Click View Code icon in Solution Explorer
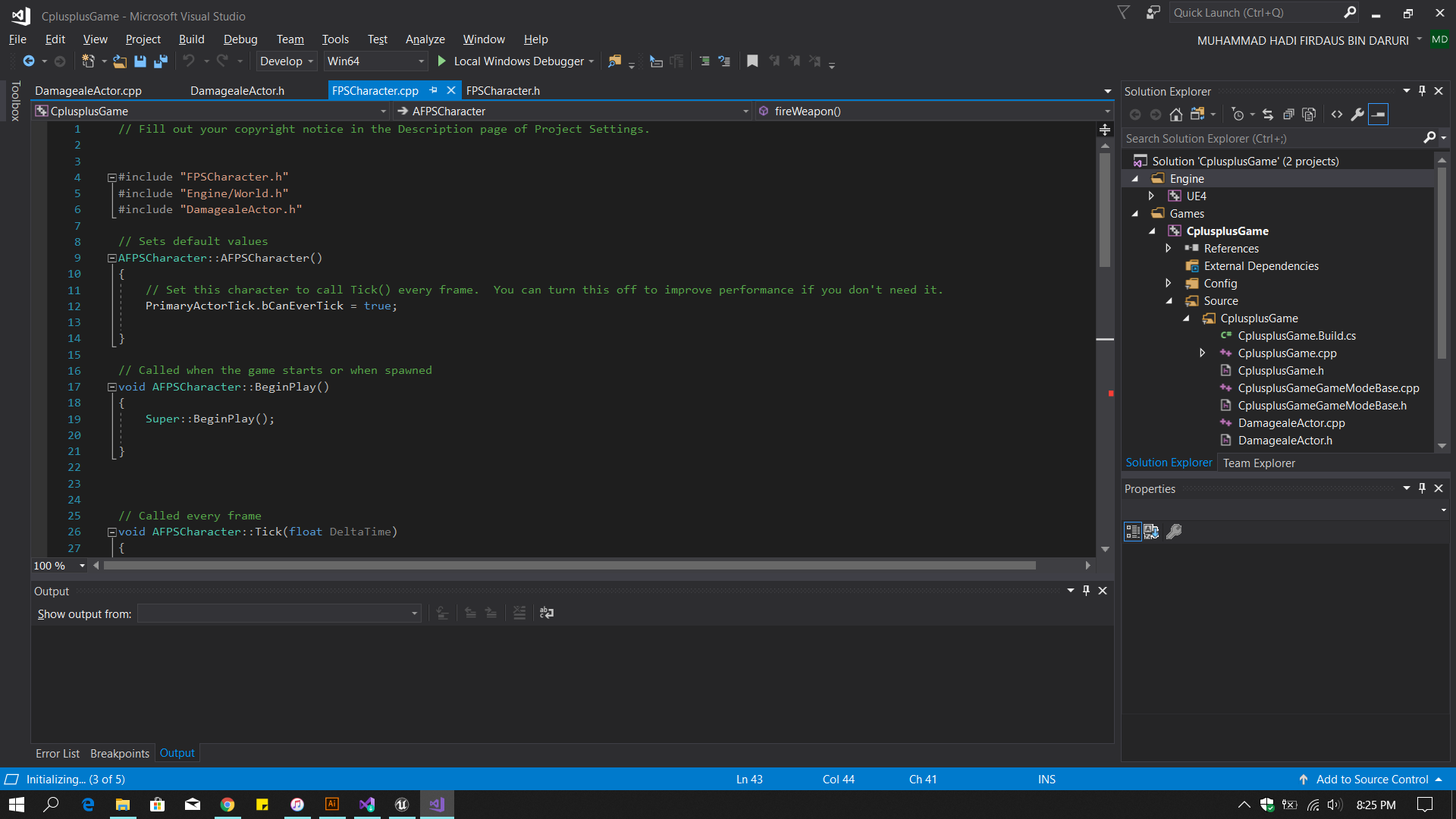Screen dimensions: 1456x819 tap(1337, 115)
